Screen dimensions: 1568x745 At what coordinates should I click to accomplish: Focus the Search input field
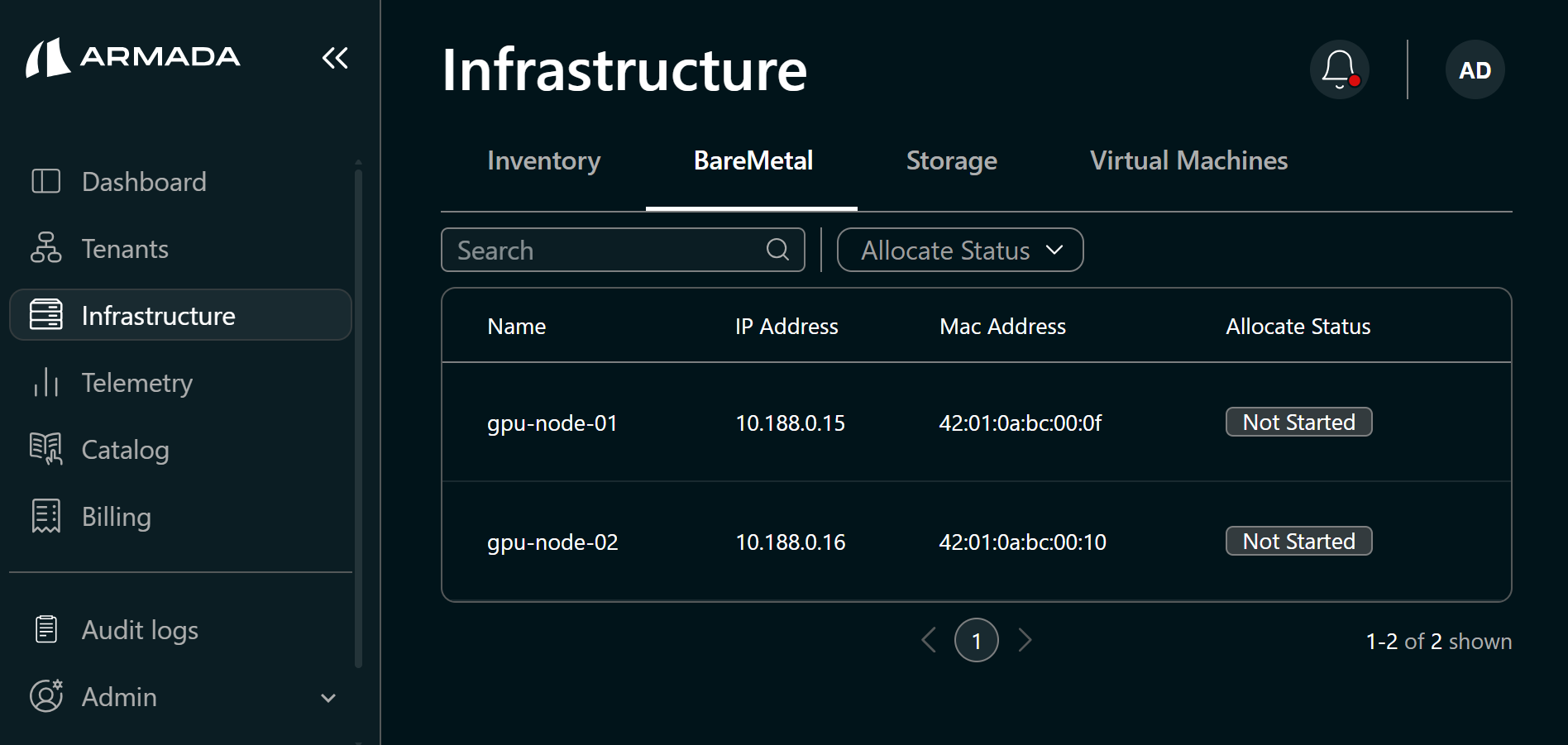tap(623, 250)
